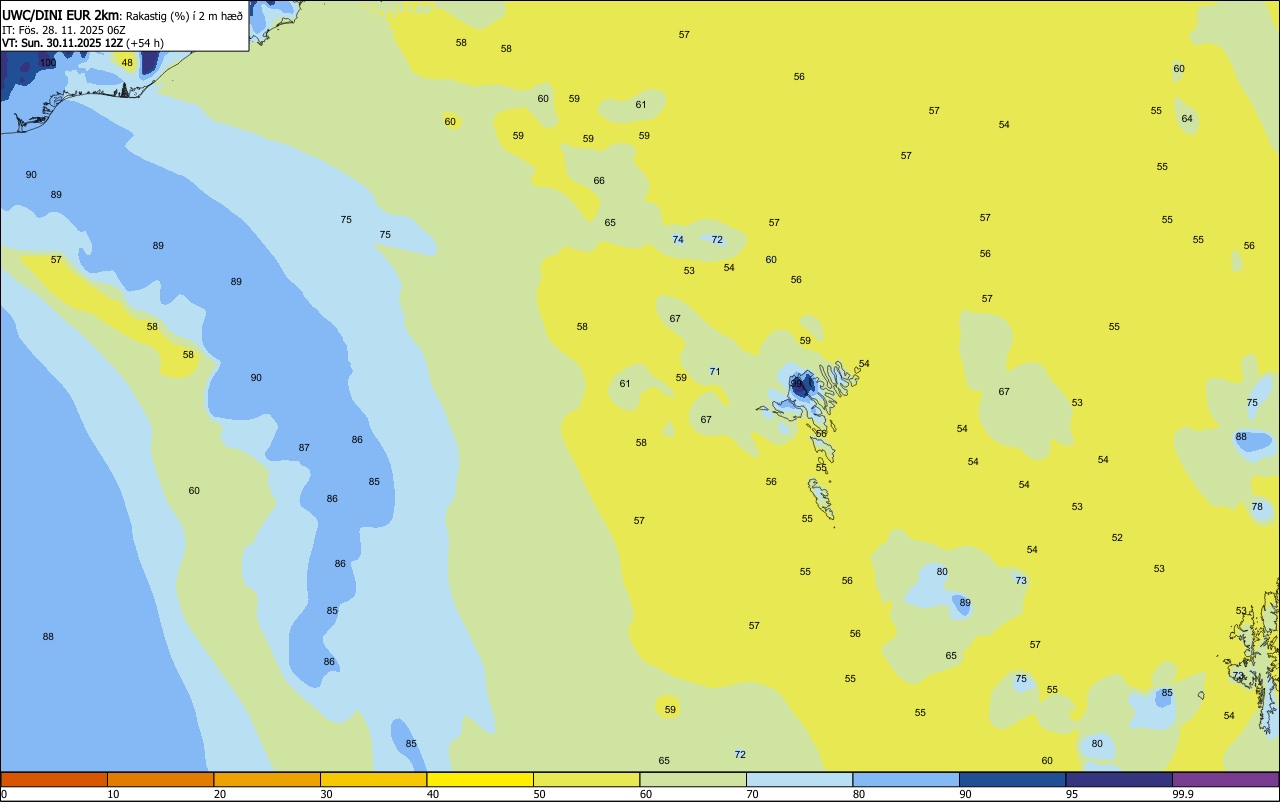Click the 90–95 dark blue legend swatch
The height and width of the screenshot is (802, 1280).
[1012, 779]
